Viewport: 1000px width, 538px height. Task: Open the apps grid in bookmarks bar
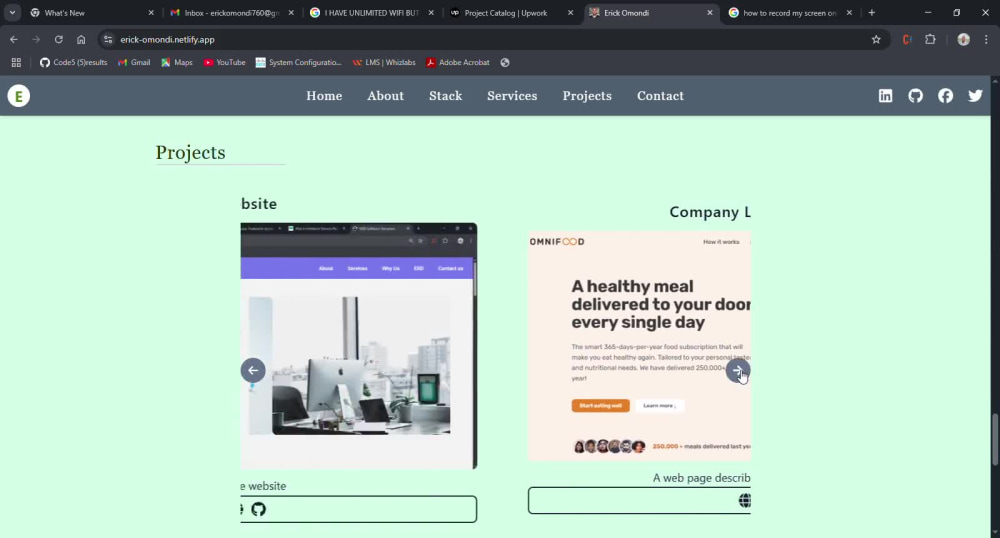[x=16, y=62]
